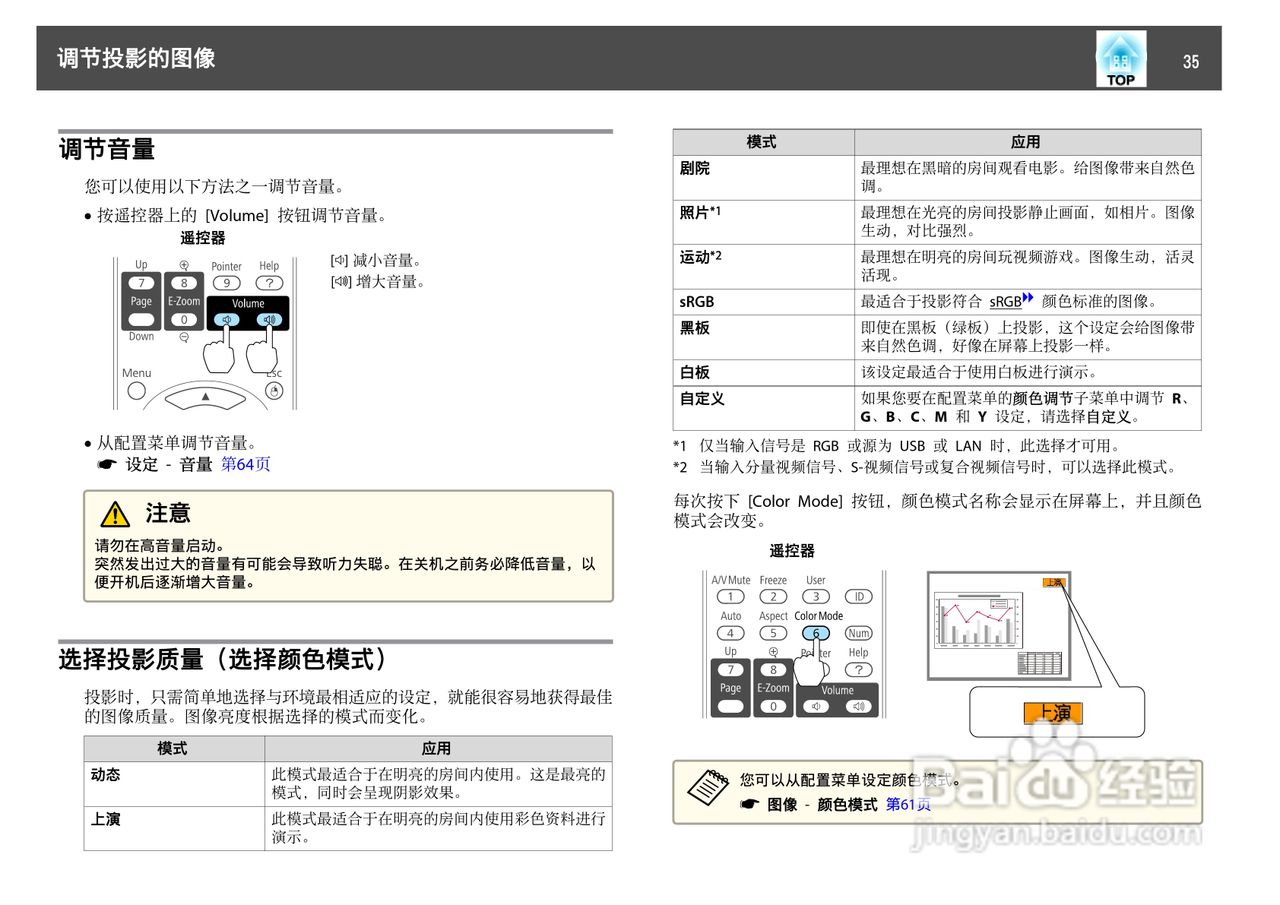This screenshot has height=905, width=1280.
Task: Toggle Freeze with button 2
Action: 773,596
